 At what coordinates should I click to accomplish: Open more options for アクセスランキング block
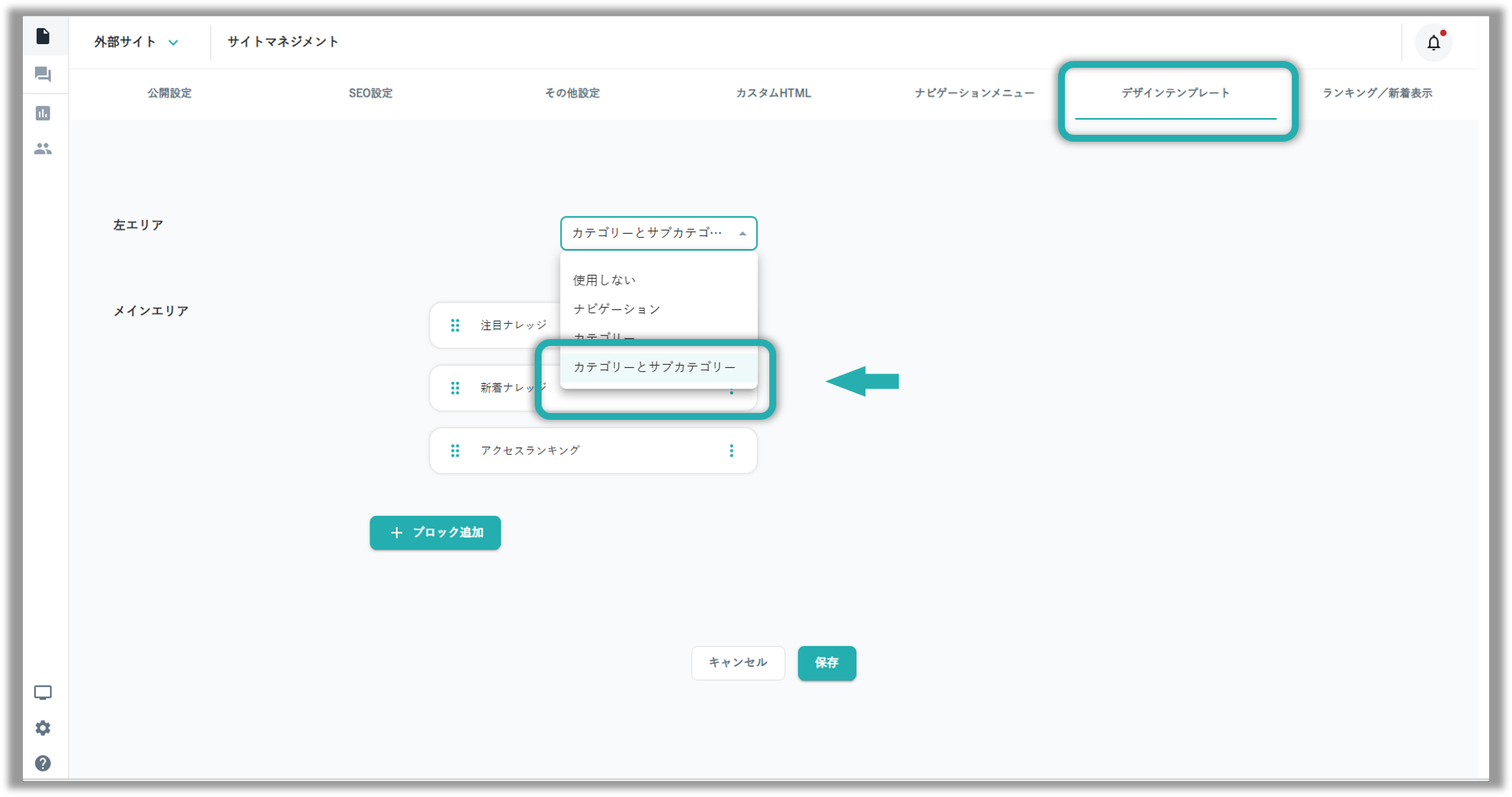(x=731, y=450)
